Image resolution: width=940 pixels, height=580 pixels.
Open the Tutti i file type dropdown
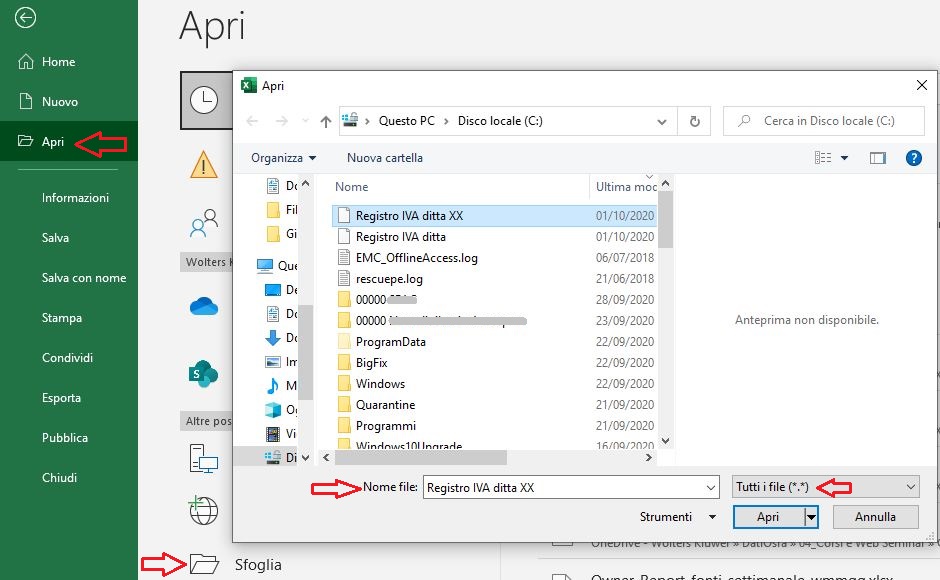[x=825, y=486]
